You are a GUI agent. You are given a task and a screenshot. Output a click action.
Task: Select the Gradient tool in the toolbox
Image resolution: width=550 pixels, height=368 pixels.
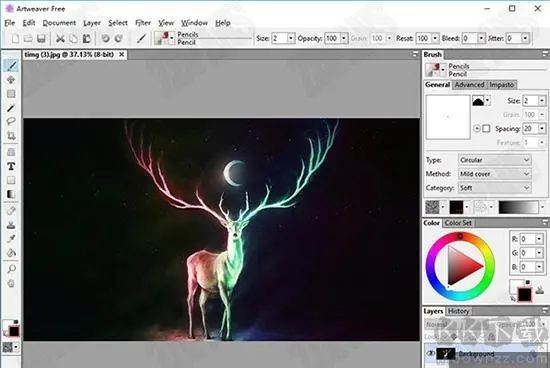click(x=11, y=194)
